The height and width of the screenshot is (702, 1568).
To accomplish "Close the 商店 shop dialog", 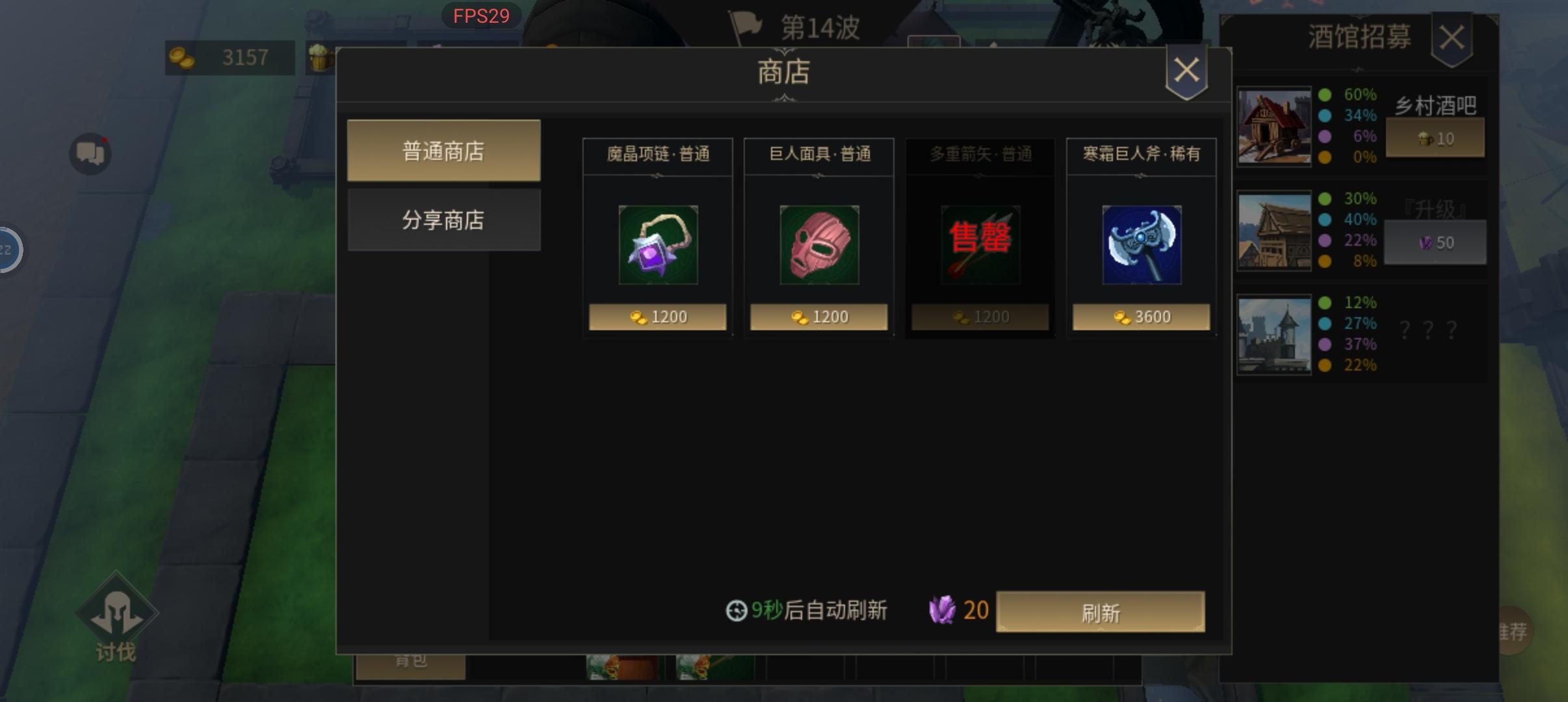I will [x=1186, y=71].
